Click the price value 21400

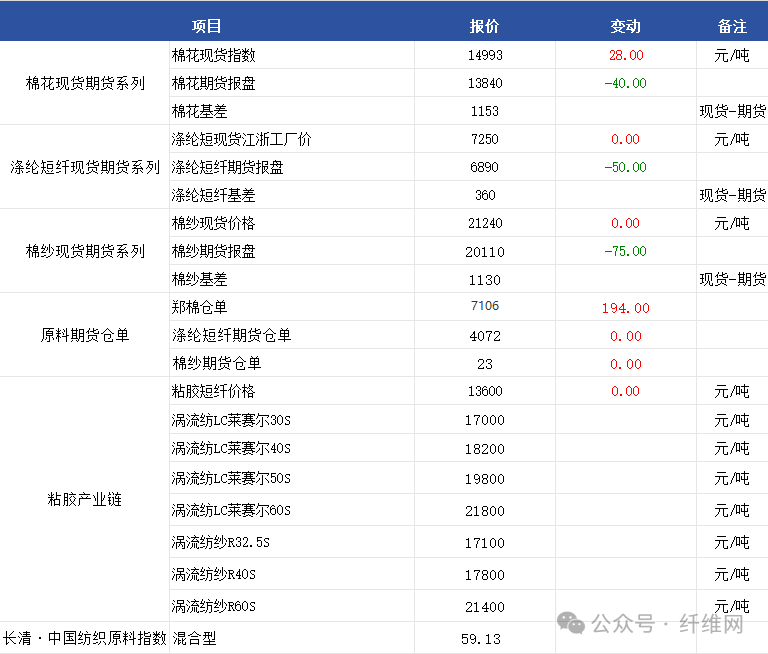click(485, 607)
